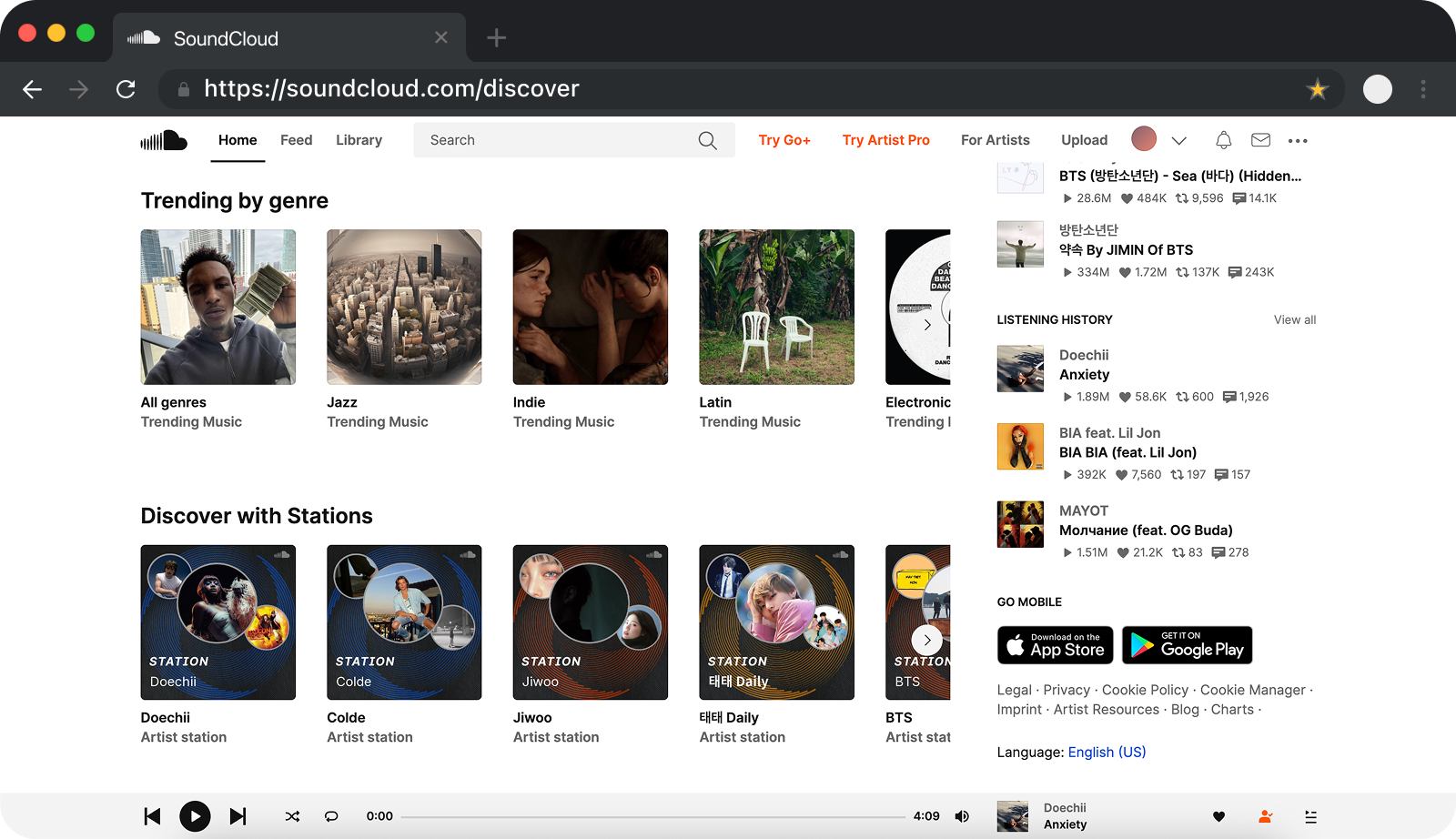1456x839 pixels.
Task: Advance the Stations carousel arrow
Action: (x=927, y=640)
